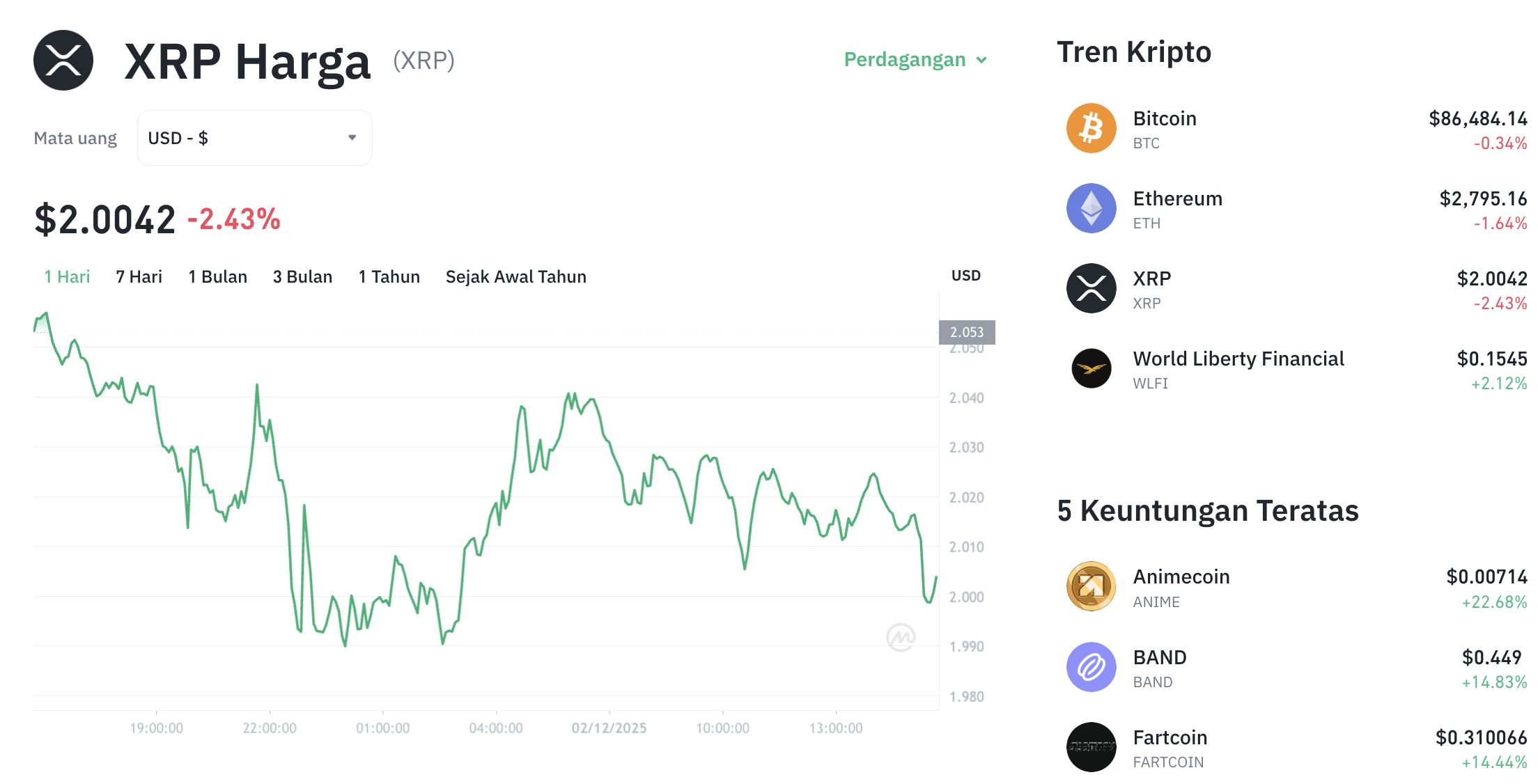
Task: Click the Fartcoin icon
Action: pos(1091,747)
